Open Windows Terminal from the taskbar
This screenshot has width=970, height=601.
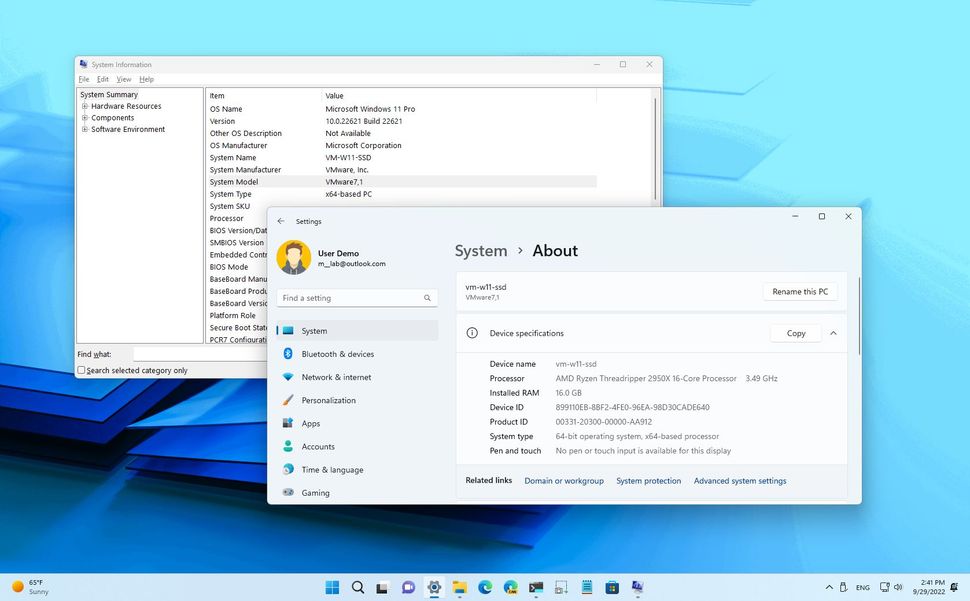click(536, 587)
